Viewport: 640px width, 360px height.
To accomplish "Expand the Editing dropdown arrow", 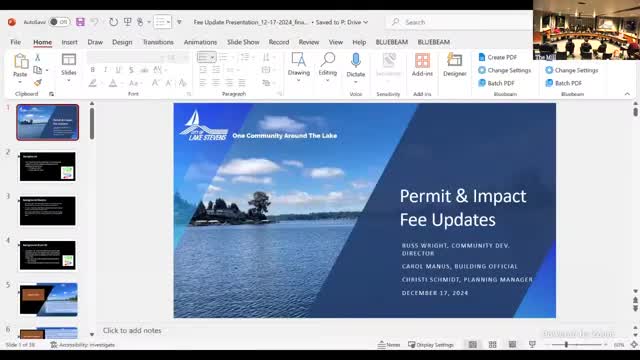I will pyautogui.click(x=328, y=80).
